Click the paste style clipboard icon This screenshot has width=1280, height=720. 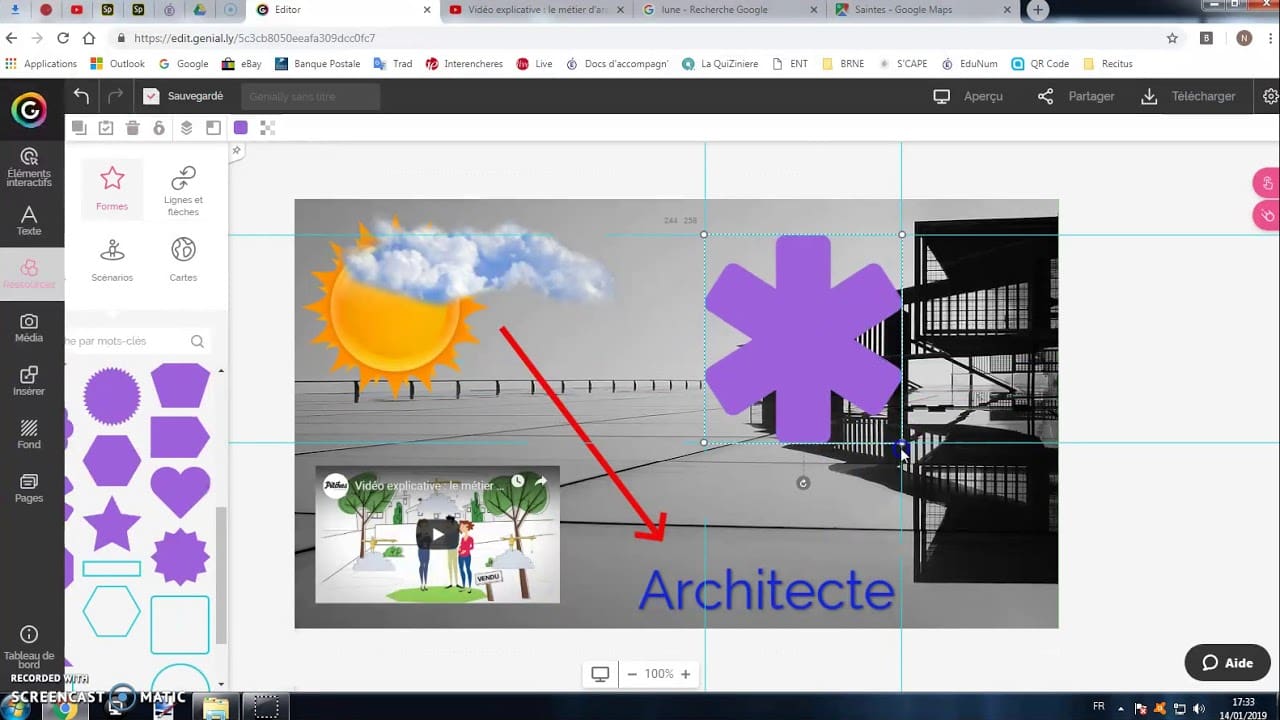point(106,128)
